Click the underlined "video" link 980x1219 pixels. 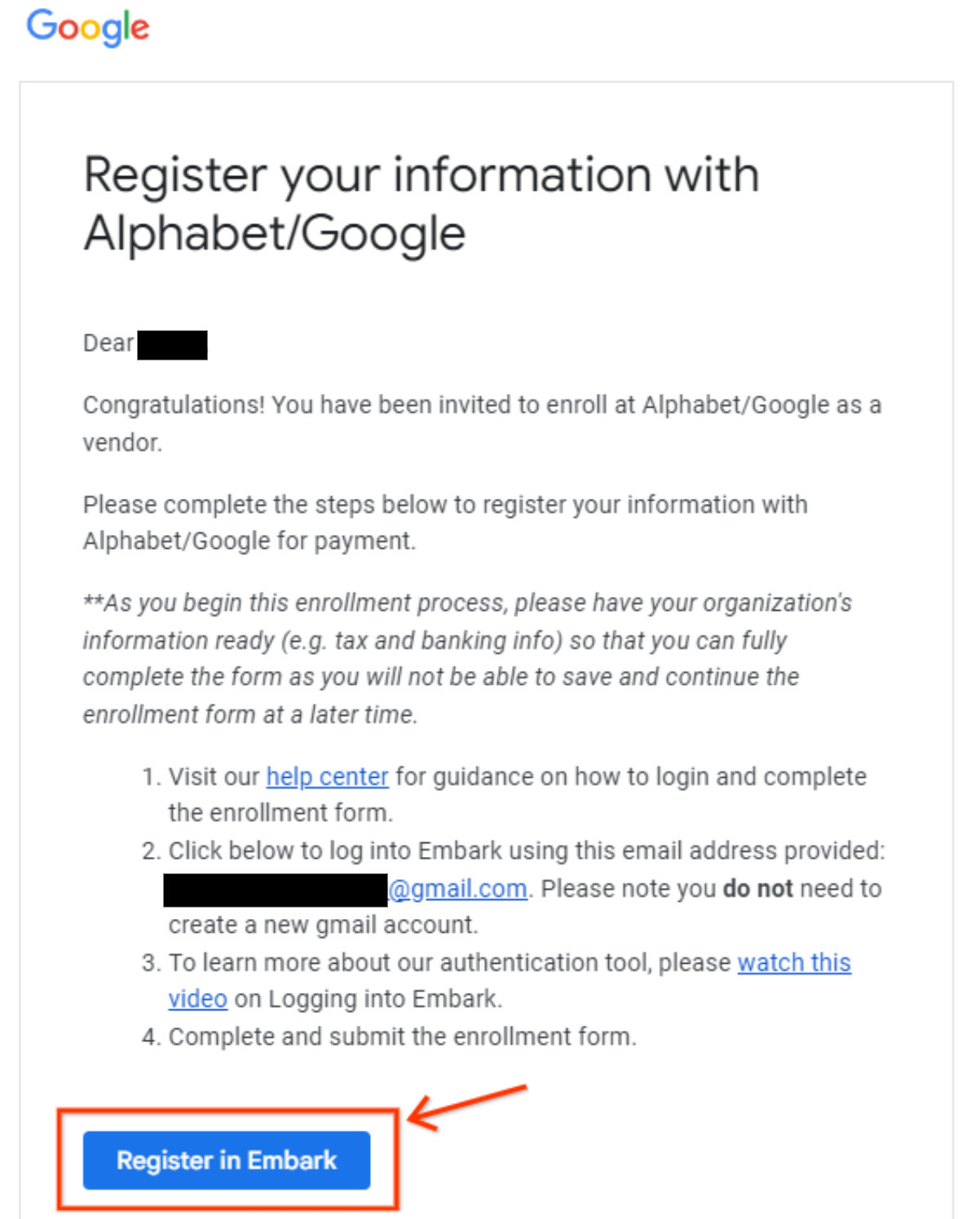pyautogui.click(x=197, y=999)
